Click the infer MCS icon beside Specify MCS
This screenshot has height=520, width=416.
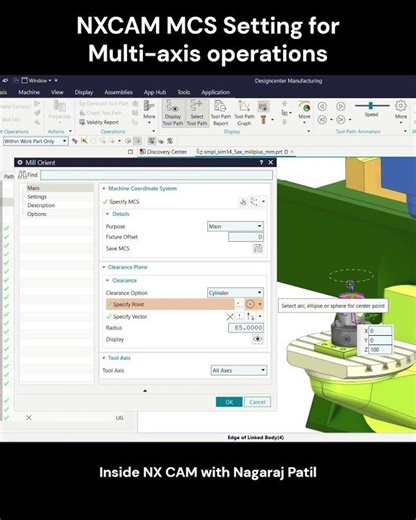[254, 201]
